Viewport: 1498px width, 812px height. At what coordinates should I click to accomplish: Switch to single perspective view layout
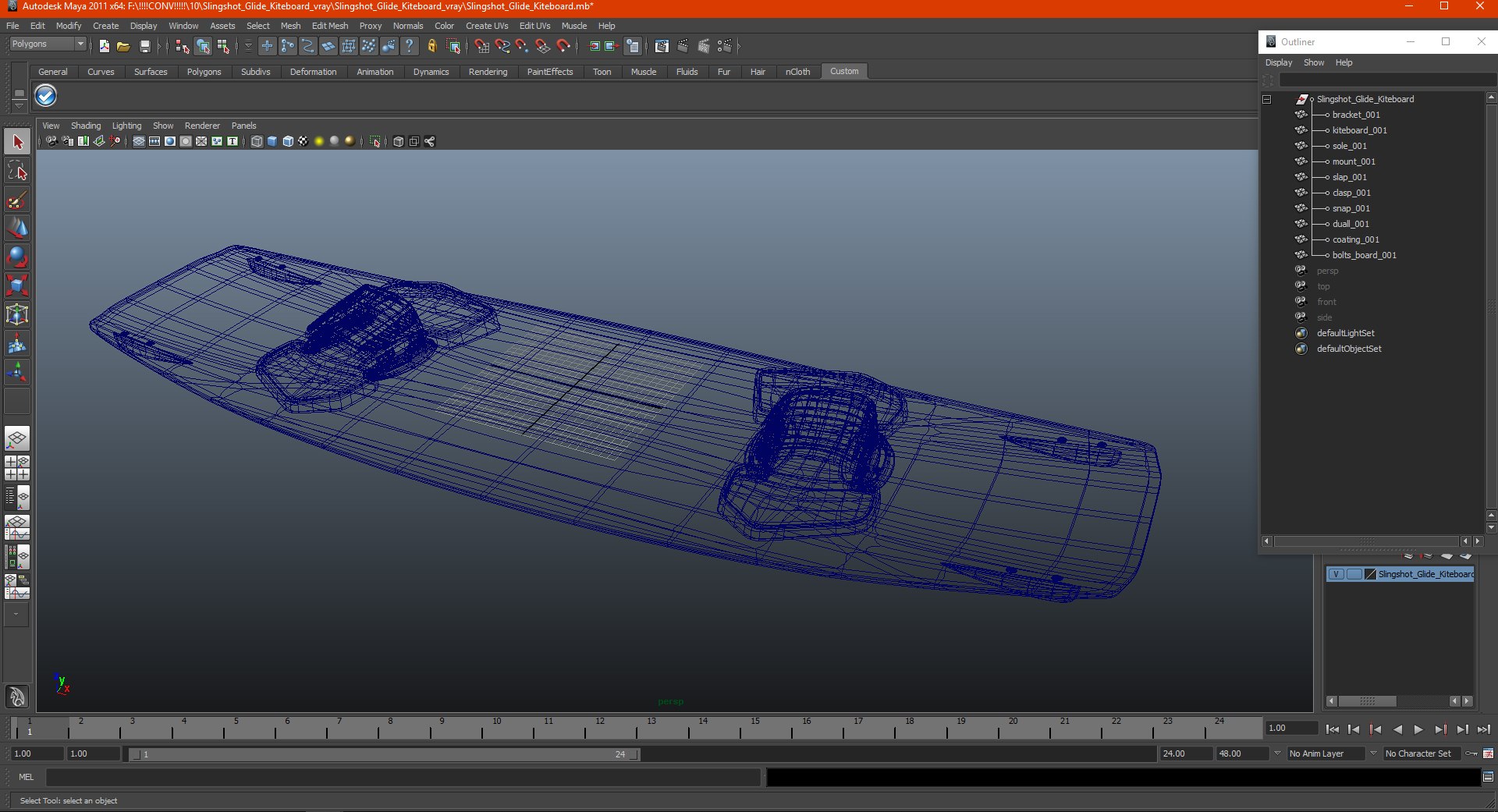[x=17, y=438]
